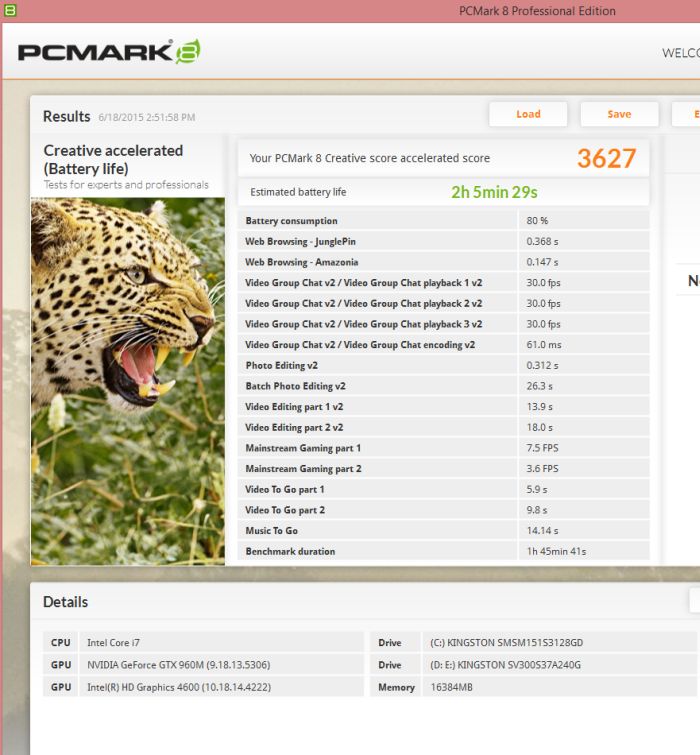This screenshot has height=755, width=700.
Task: Select Video Group Chat playback 2 v2 row
Action: [443, 303]
